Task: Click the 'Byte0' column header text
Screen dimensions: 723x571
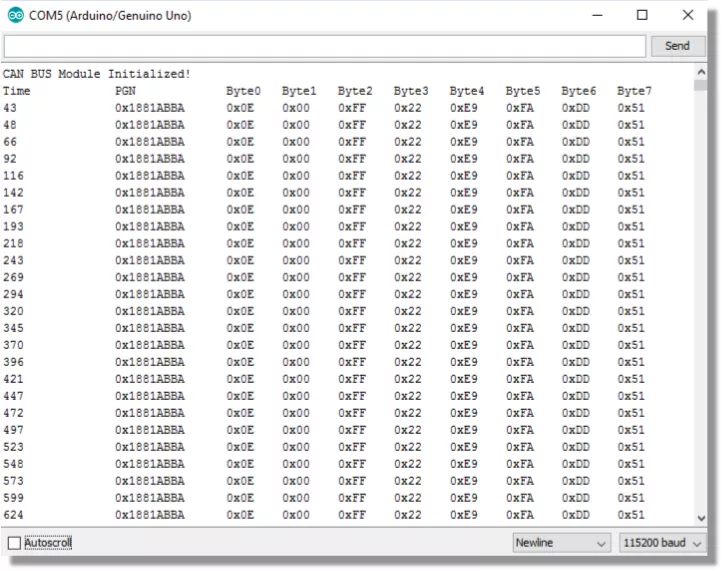Action: click(243, 91)
